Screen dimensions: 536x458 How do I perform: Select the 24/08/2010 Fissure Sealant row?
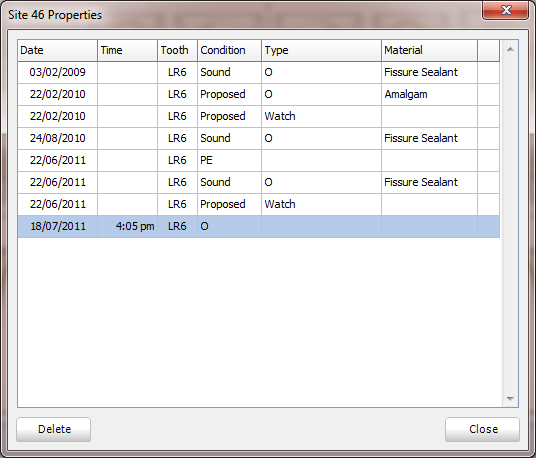(258, 138)
